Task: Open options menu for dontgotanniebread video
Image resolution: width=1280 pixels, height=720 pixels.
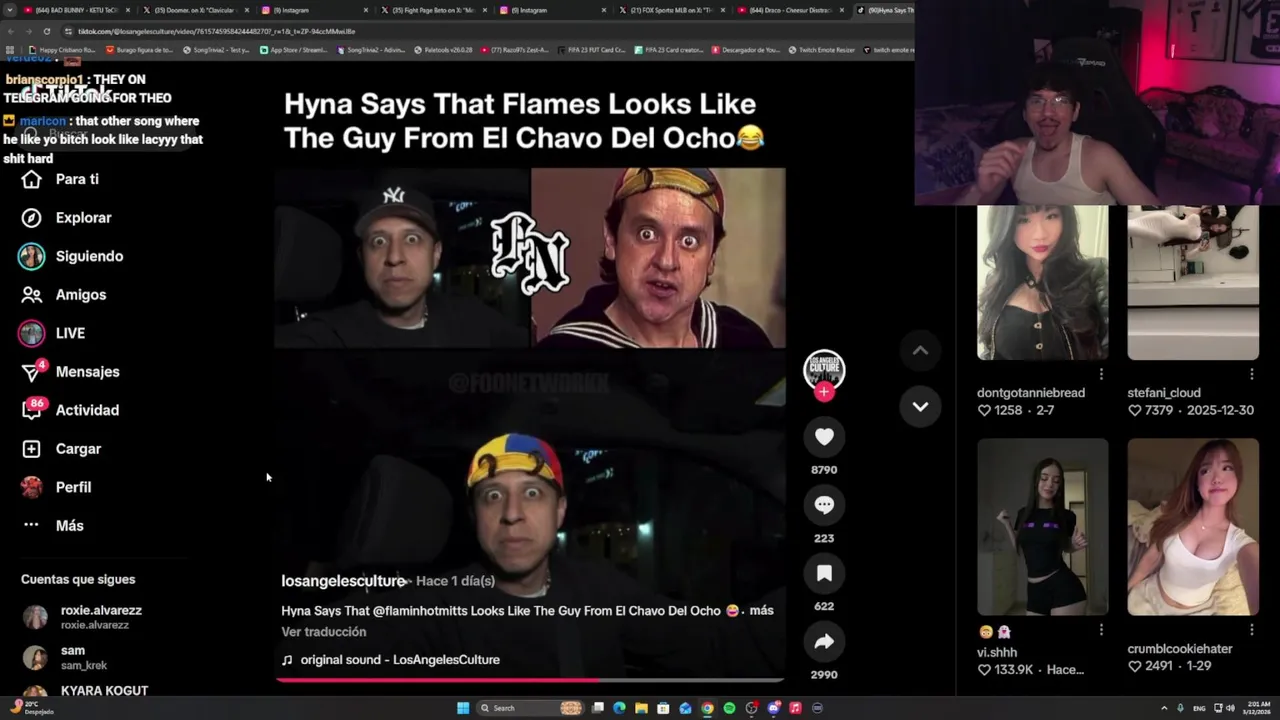Action: tap(1101, 374)
